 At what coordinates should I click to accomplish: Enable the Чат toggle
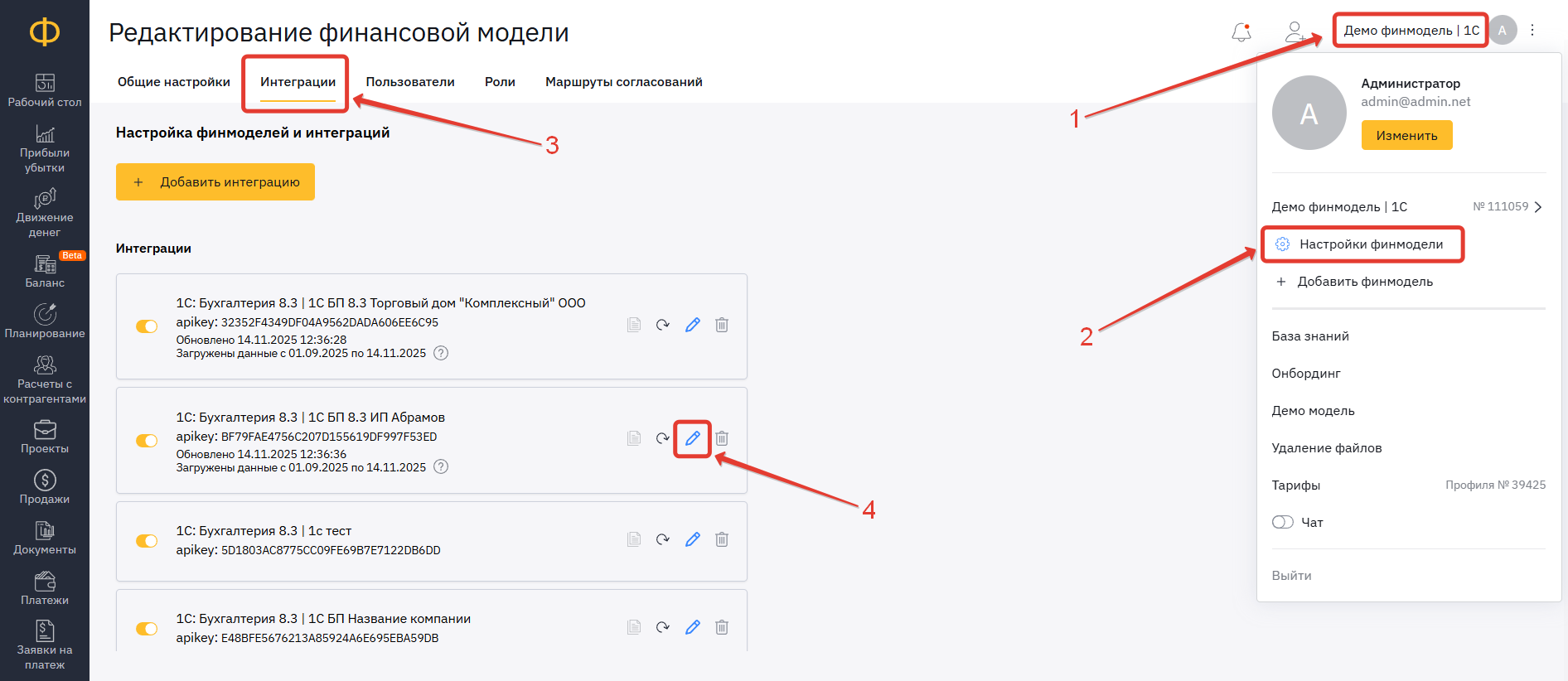pos(1283,522)
